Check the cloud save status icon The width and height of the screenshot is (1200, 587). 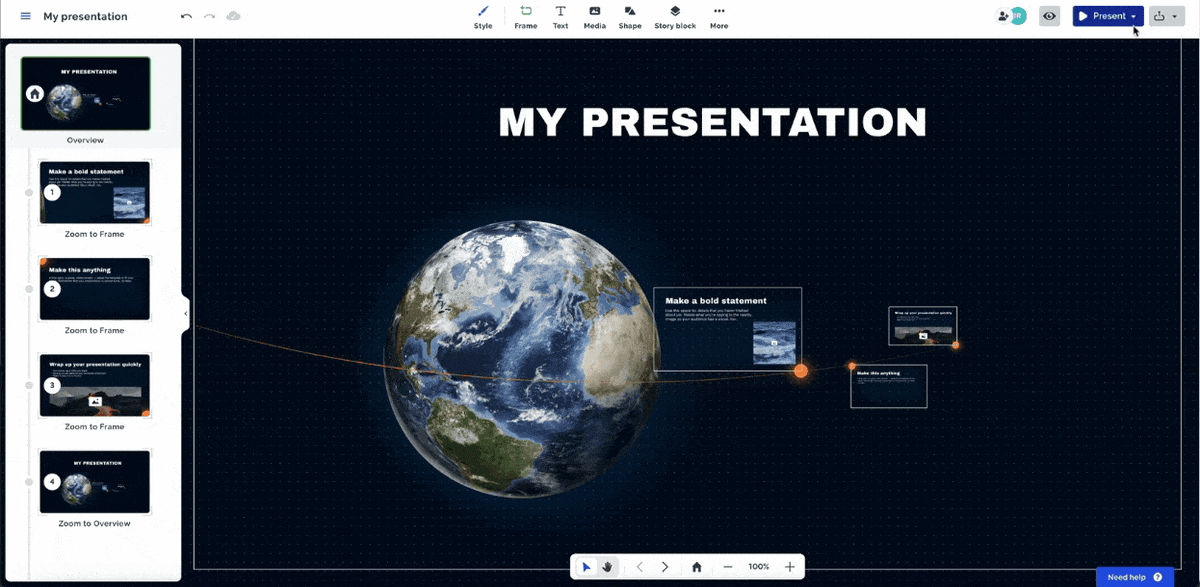(x=233, y=16)
